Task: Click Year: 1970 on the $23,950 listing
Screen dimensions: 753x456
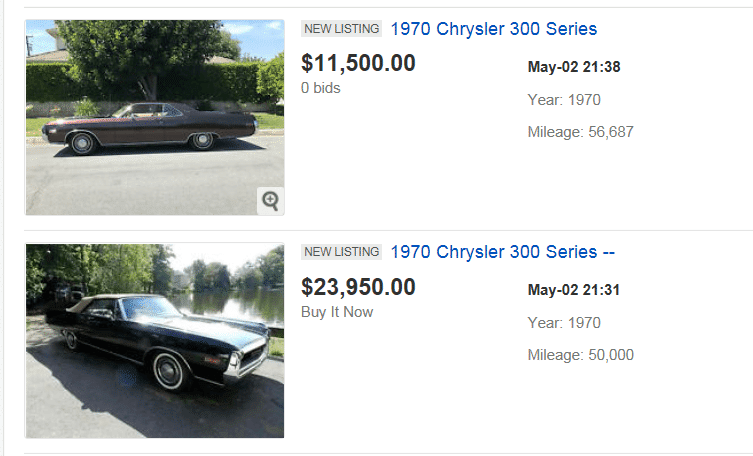Action: tap(564, 323)
